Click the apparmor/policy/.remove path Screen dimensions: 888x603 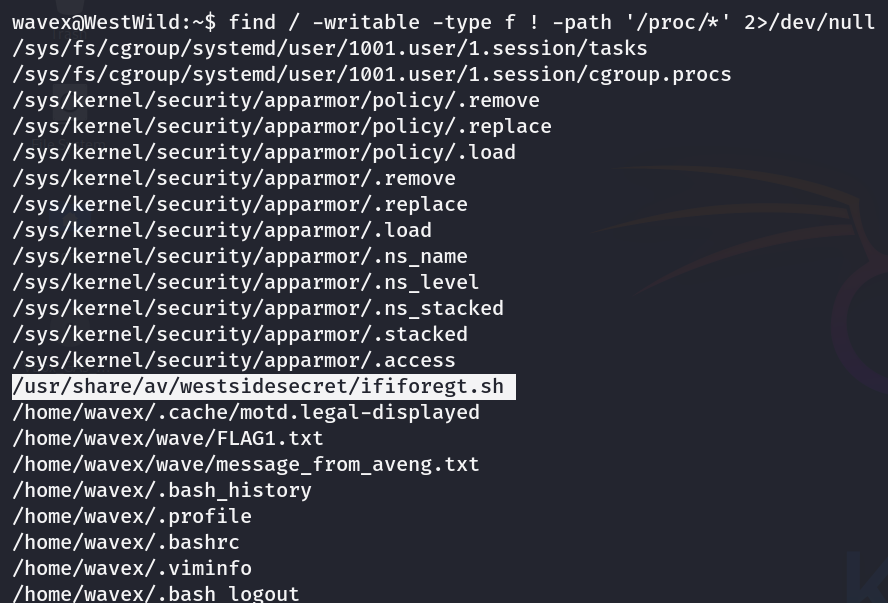(276, 100)
